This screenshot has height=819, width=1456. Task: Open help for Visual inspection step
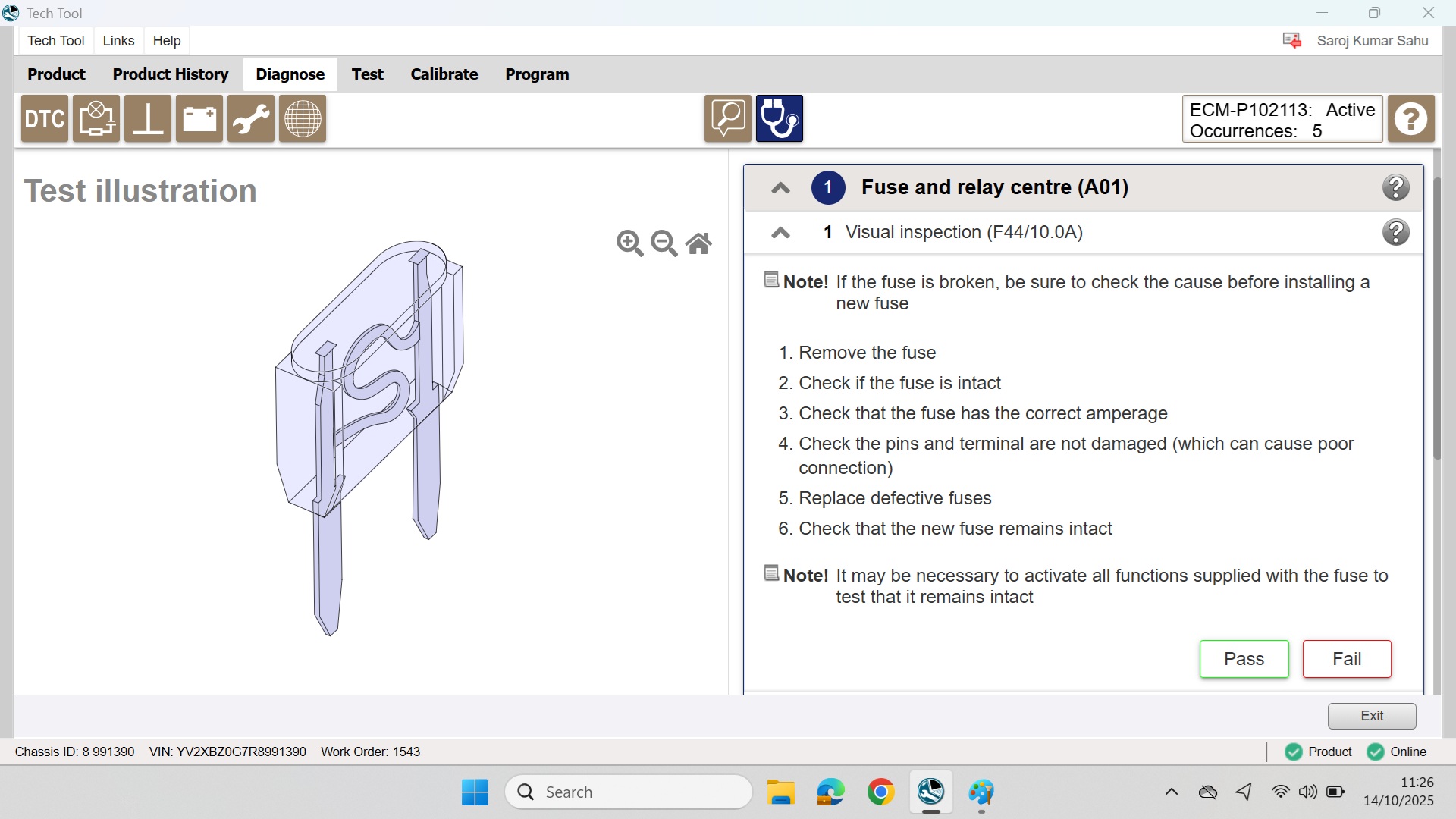pyautogui.click(x=1395, y=232)
